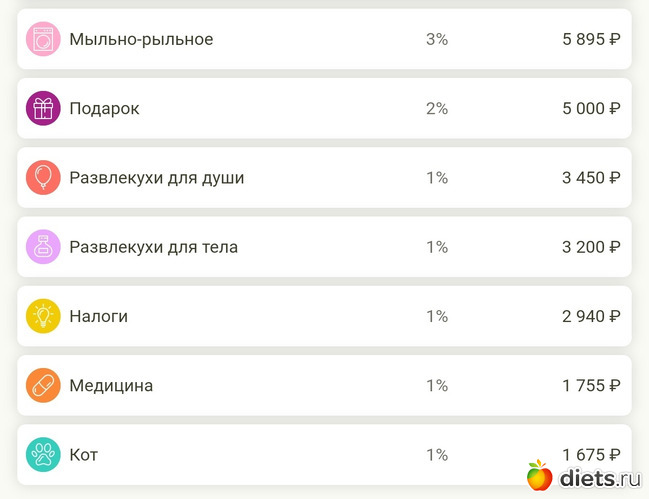This screenshot has width=649, height=499.
Task: Visit the diets.ru watermark link
Action: click(x=584, y=477)
